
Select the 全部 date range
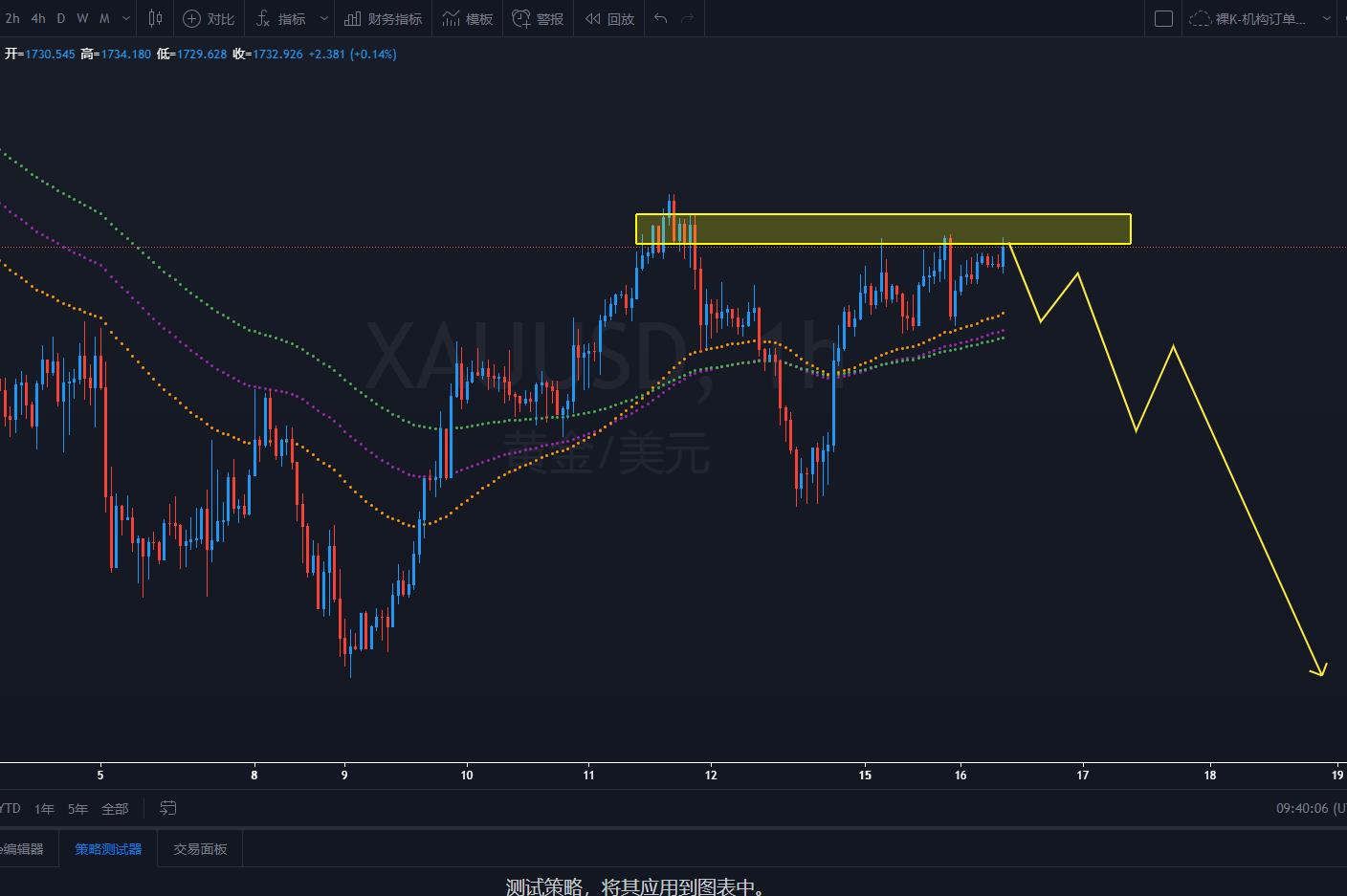click(x=115, y=808)
